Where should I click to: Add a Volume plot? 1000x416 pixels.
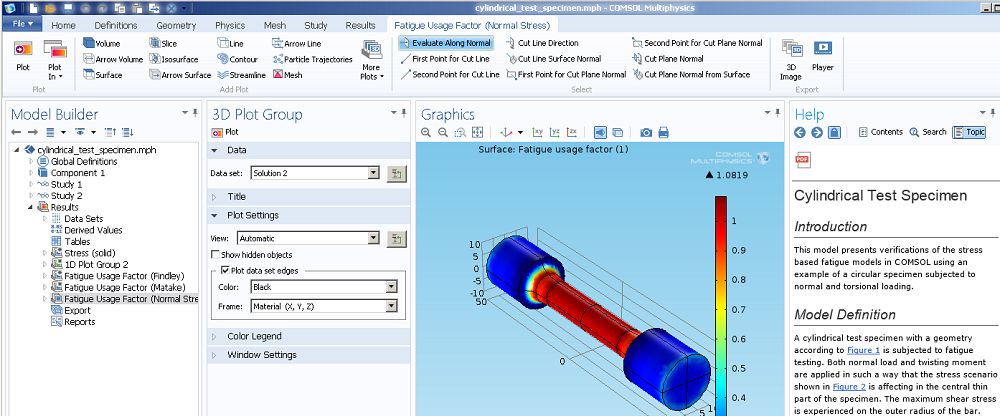tap(101, 43)
